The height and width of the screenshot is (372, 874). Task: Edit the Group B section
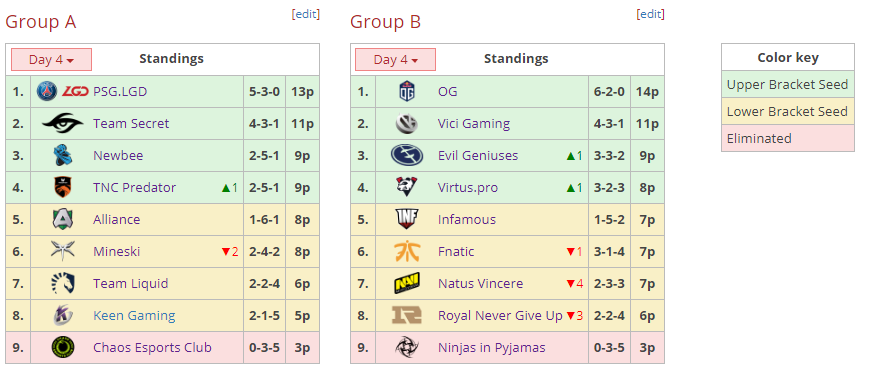coord(650,14)
